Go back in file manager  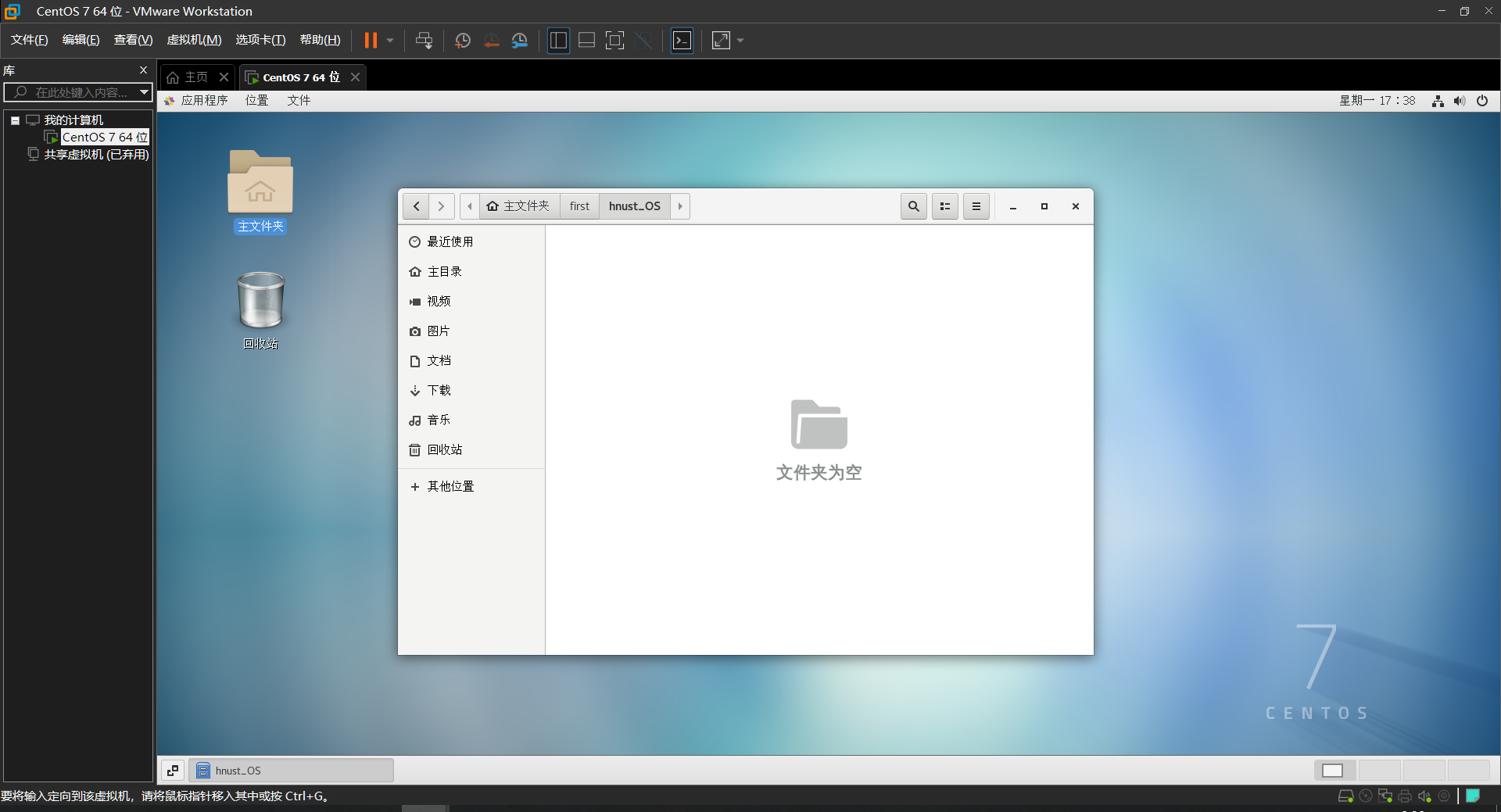pyautogui.click(x=416, y=206)
